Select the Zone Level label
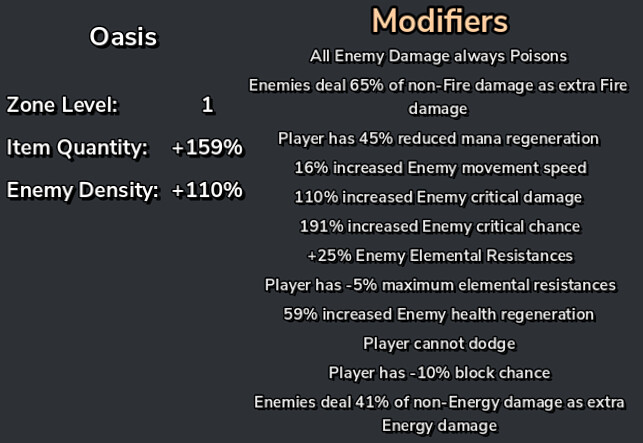The image size is (643, 443). tap(62, 104)
